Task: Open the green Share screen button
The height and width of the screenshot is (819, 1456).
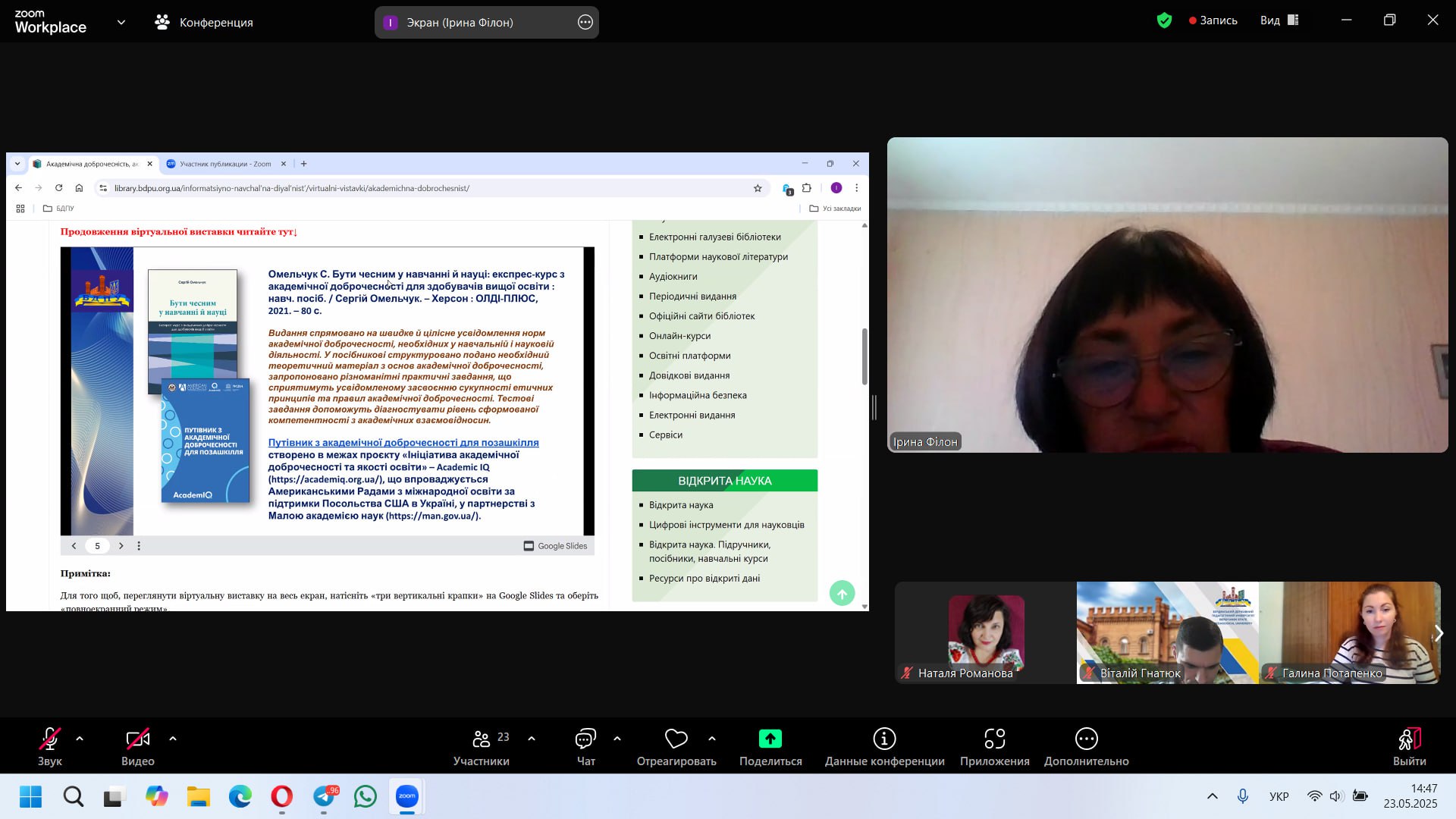Action: pos(770,739)
